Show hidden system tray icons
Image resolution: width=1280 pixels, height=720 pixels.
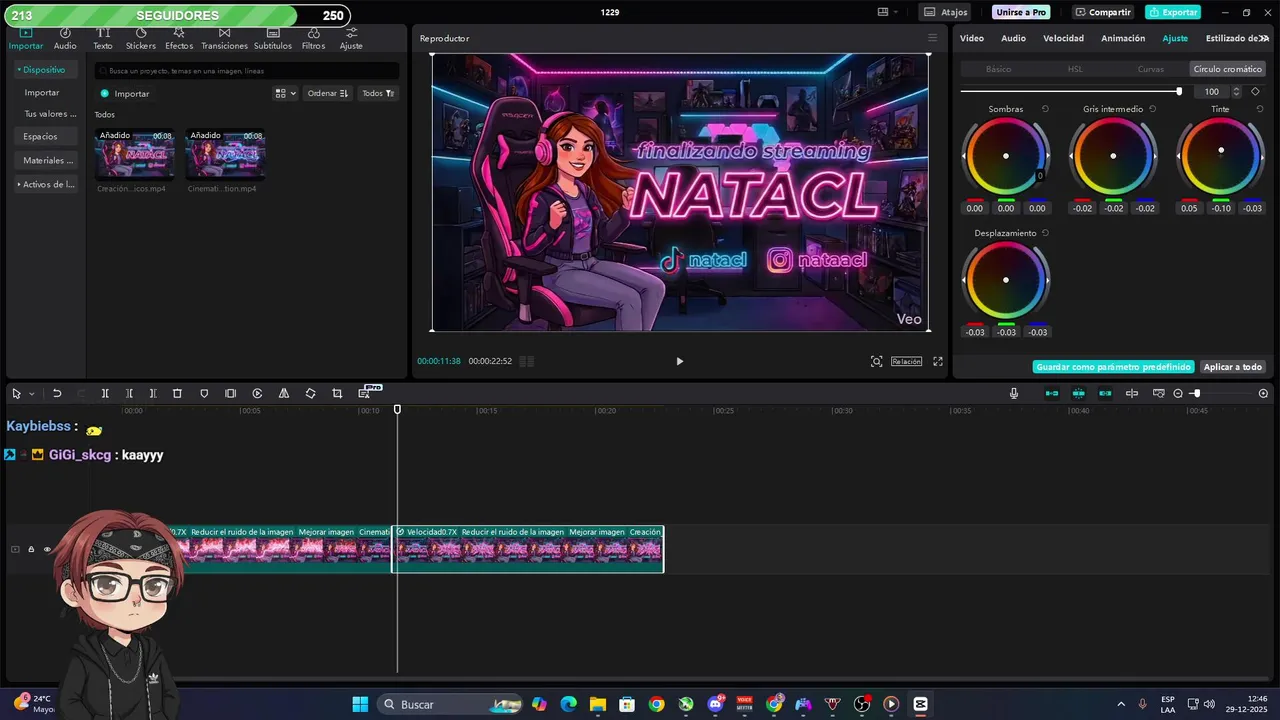point(1120,704)
